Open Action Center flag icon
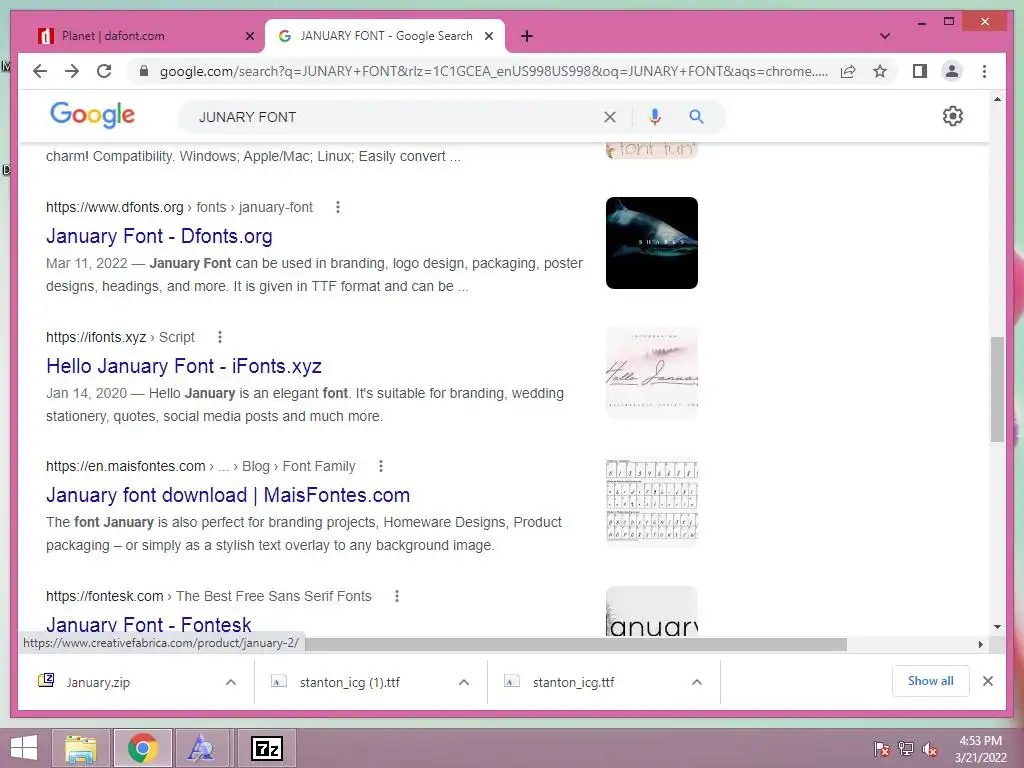 click(x=881, y=749)
